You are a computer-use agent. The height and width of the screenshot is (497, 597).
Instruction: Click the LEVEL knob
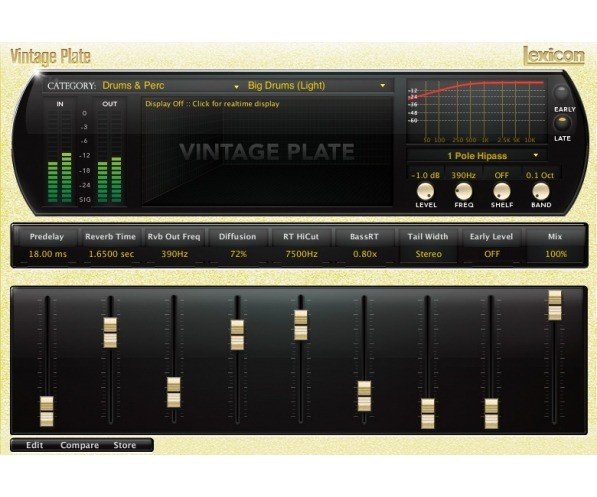click(425, 191)
